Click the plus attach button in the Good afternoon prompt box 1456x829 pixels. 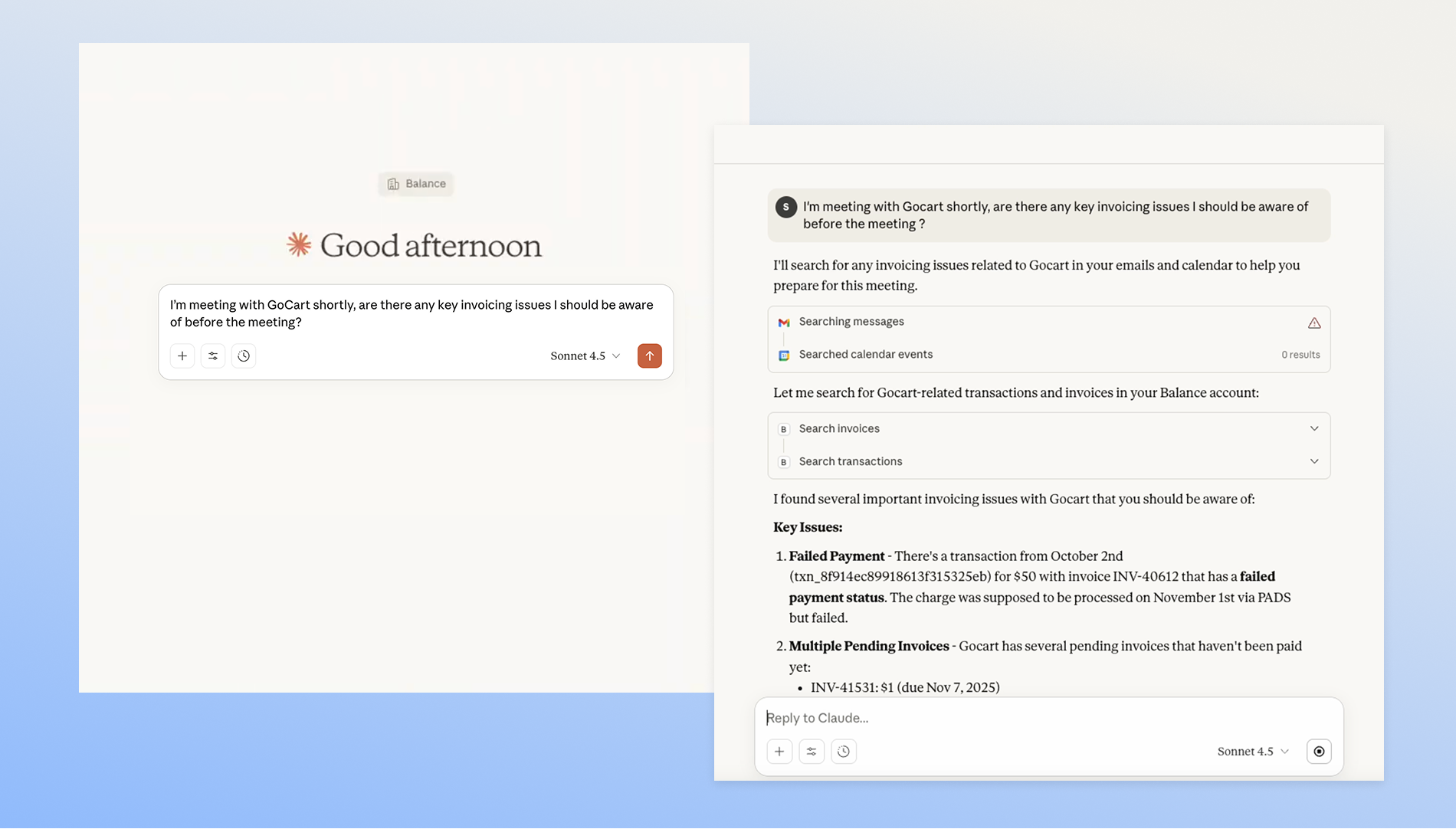click(182, 356)
